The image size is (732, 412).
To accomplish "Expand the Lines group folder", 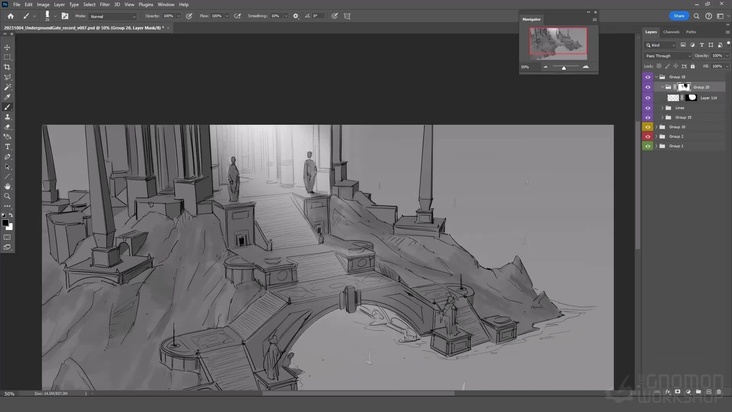I will pyautogui.click(x=663, y=108).
